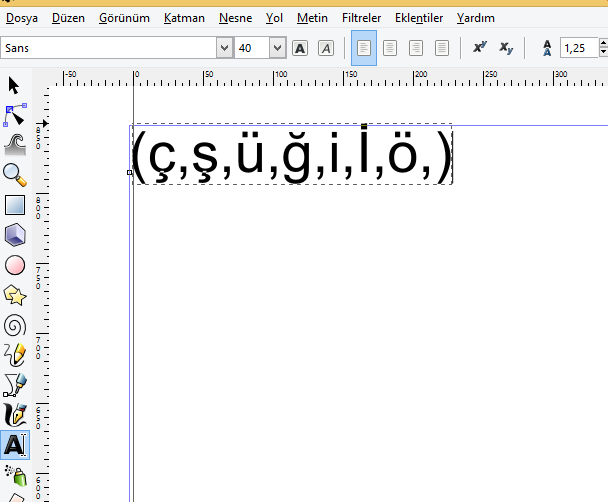Expand the font size 40 dropdown

(x=276, y=48)
